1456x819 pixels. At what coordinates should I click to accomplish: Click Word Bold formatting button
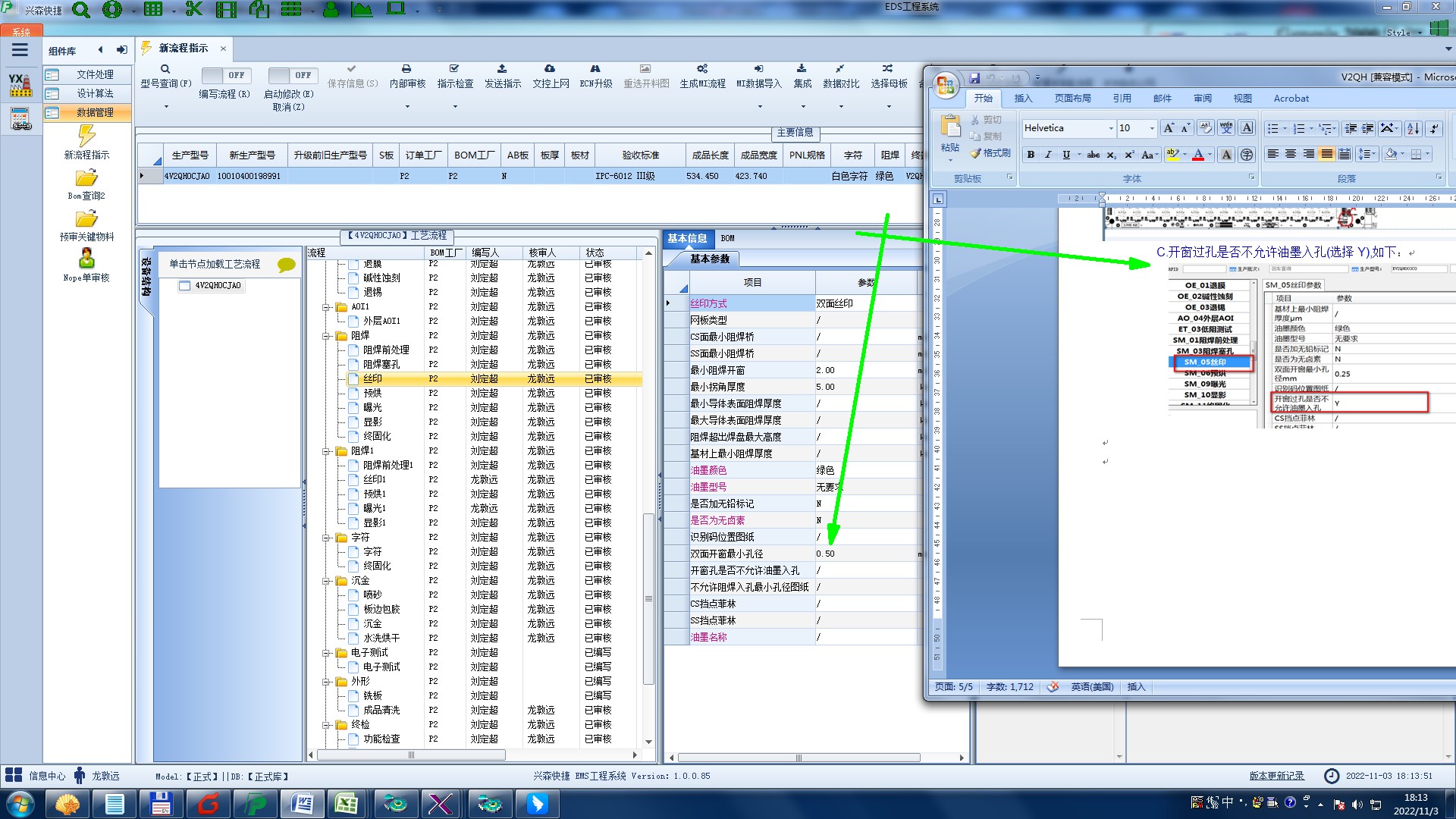click(x=1031, y=155)
